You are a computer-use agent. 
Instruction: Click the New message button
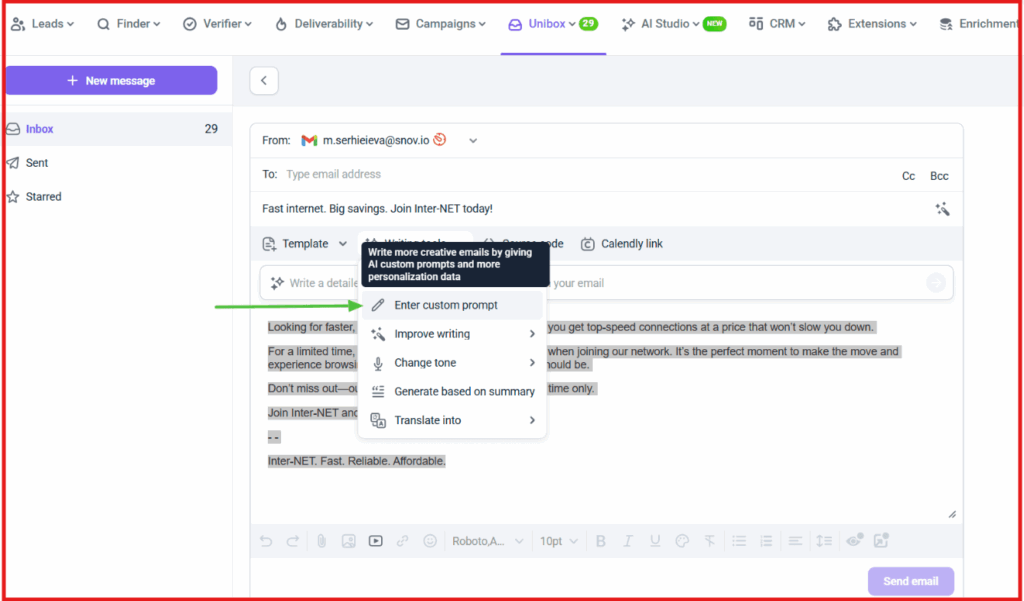tap(111, 80)
